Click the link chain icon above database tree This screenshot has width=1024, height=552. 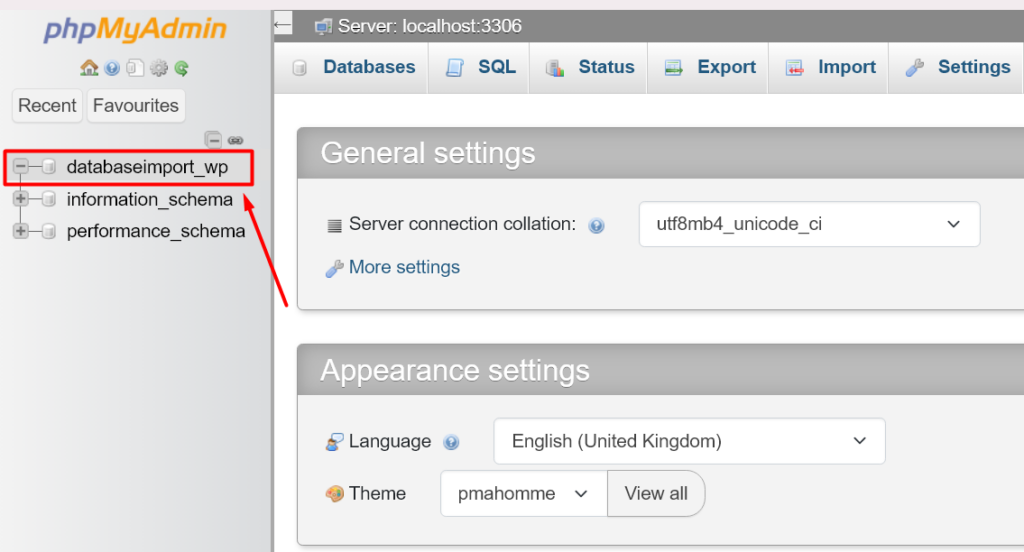pyautogui.click(x=236, y=140)
